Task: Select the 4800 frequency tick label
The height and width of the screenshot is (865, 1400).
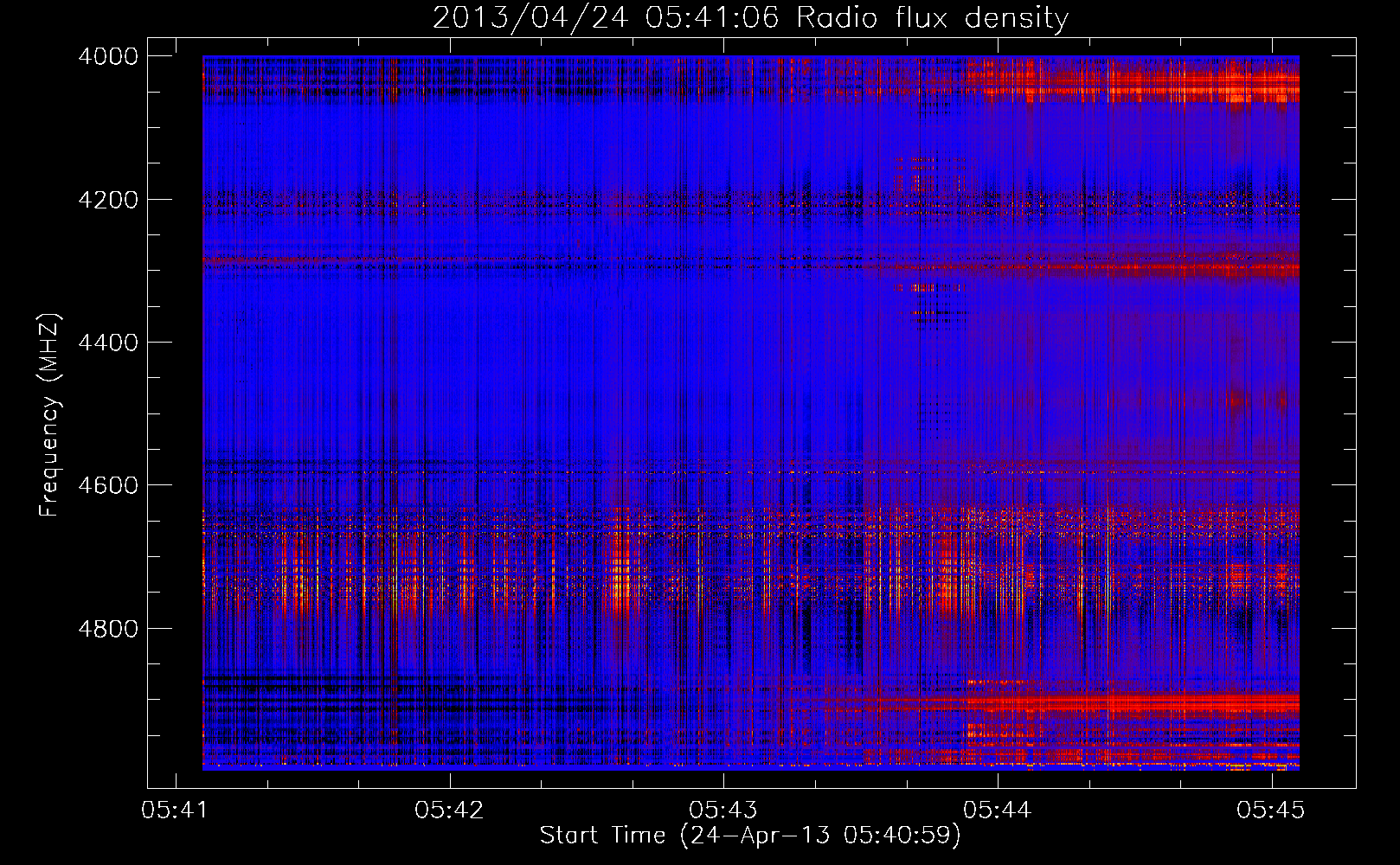Action: tap(108, 629)
